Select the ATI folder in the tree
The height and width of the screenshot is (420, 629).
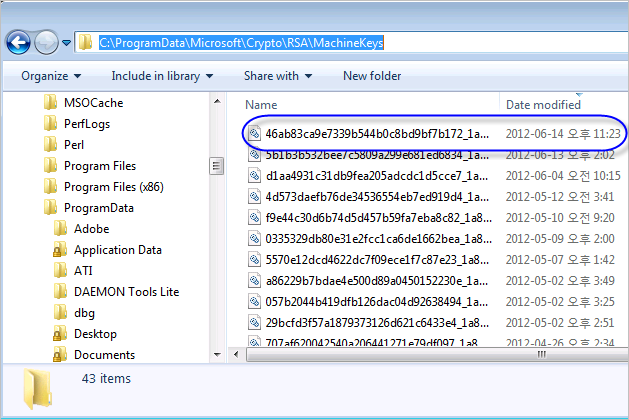click(83, 271)
